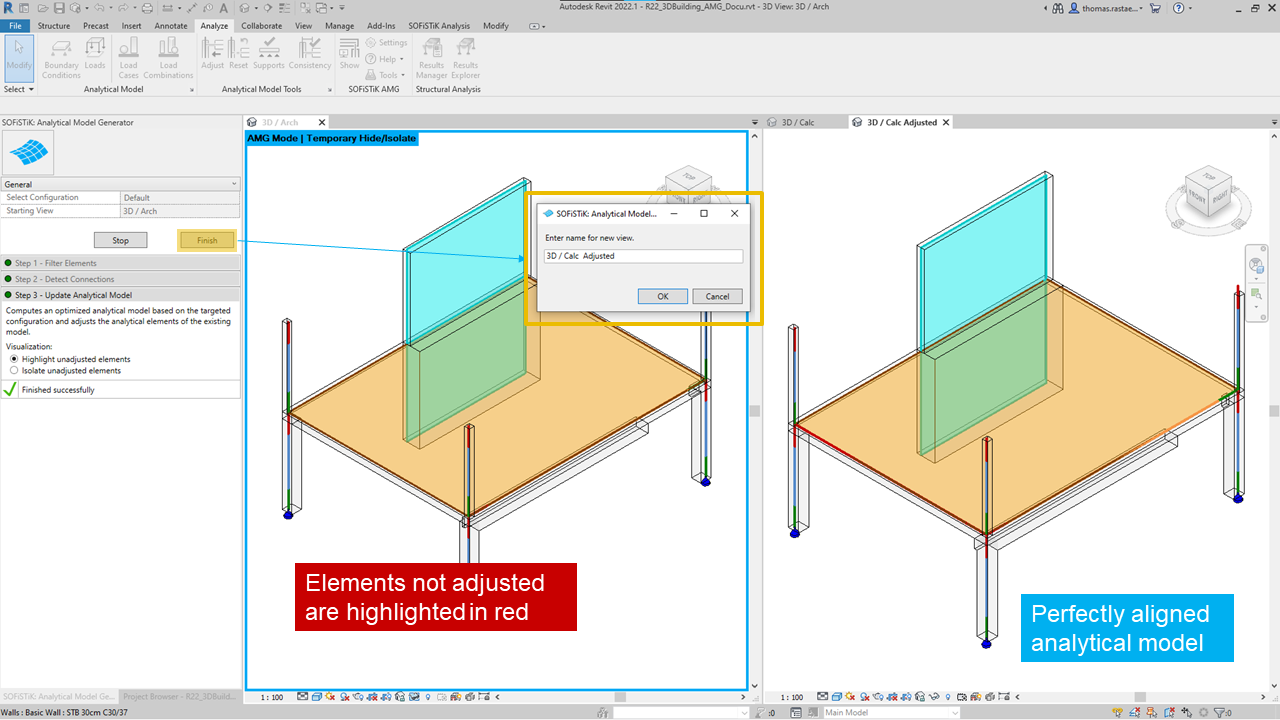Close the 3D / Calc Adjusted view tab
Screen dimensions: 1280x720
[945, 122]
